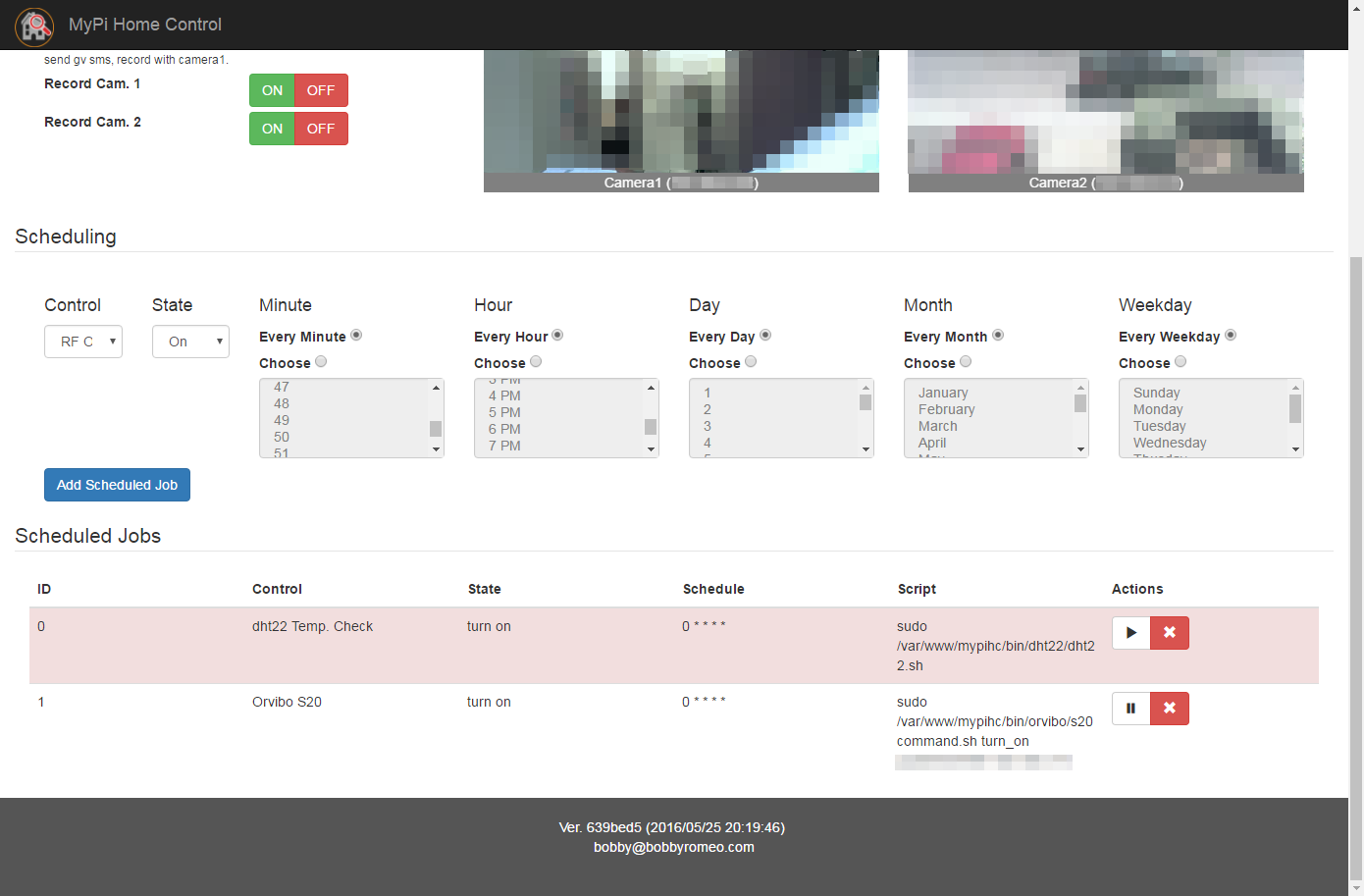Select the Every Hour radio button

[x=557, y=335]
